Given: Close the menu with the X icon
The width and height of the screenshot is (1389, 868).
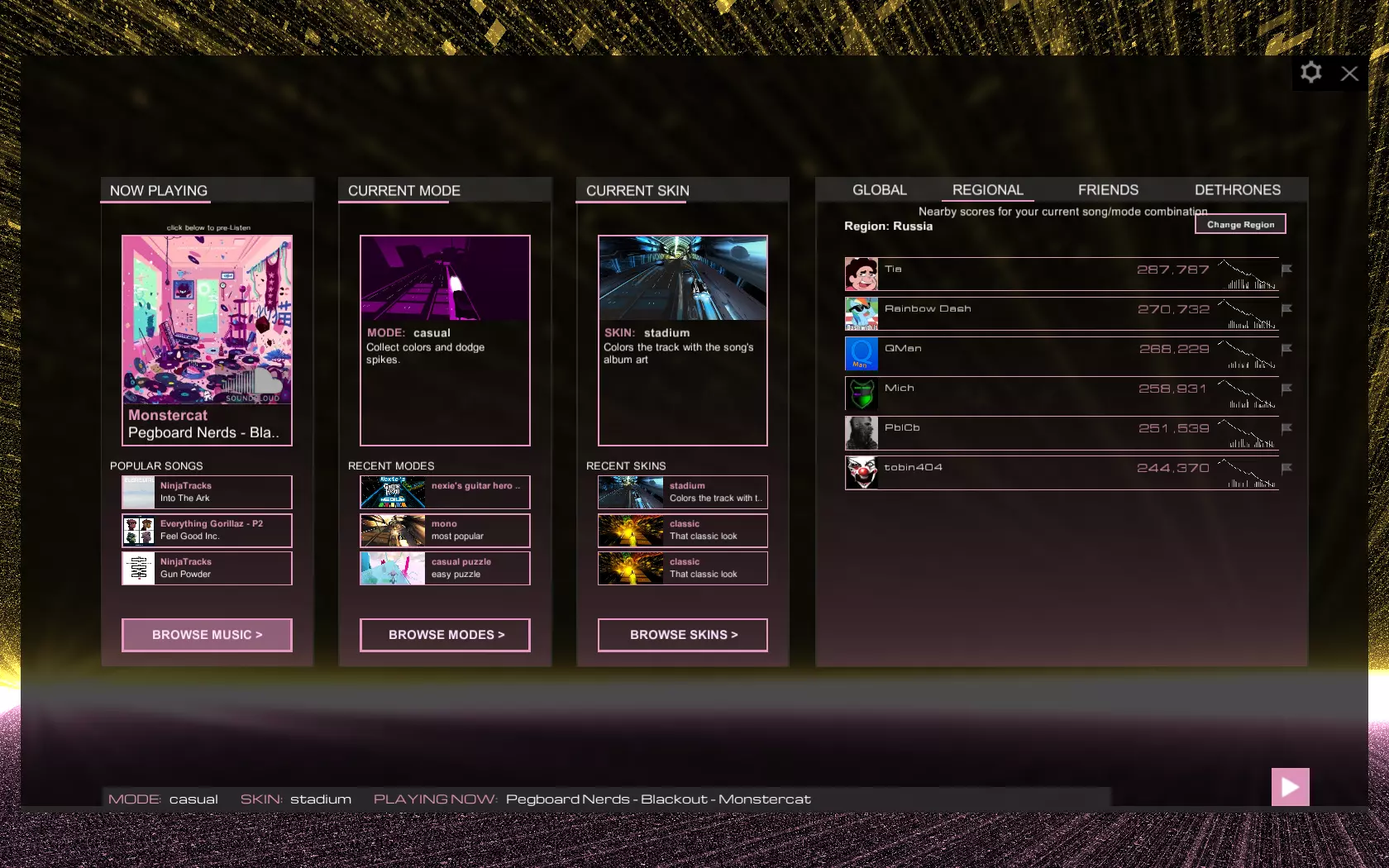Looking at the screenshot, I should [x=1349, y=74].
